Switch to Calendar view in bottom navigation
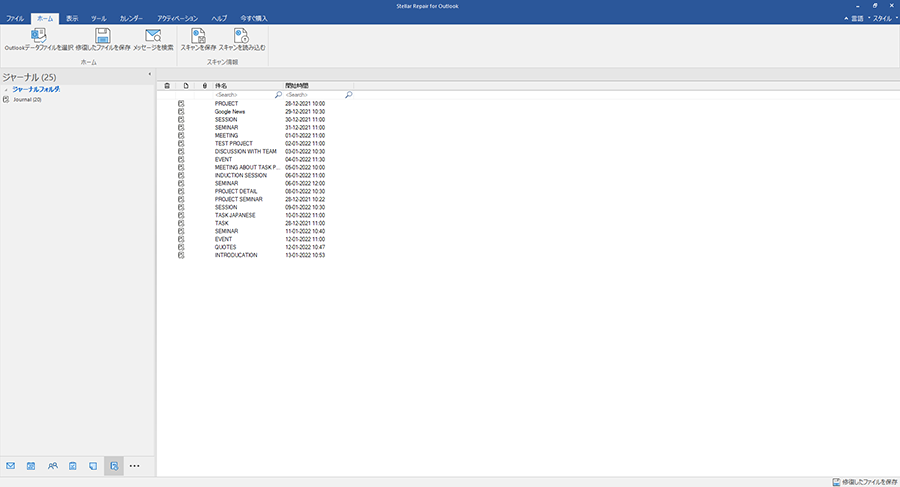Image resolution: width=900 pixels, height=487 pixels. (31, 466)
